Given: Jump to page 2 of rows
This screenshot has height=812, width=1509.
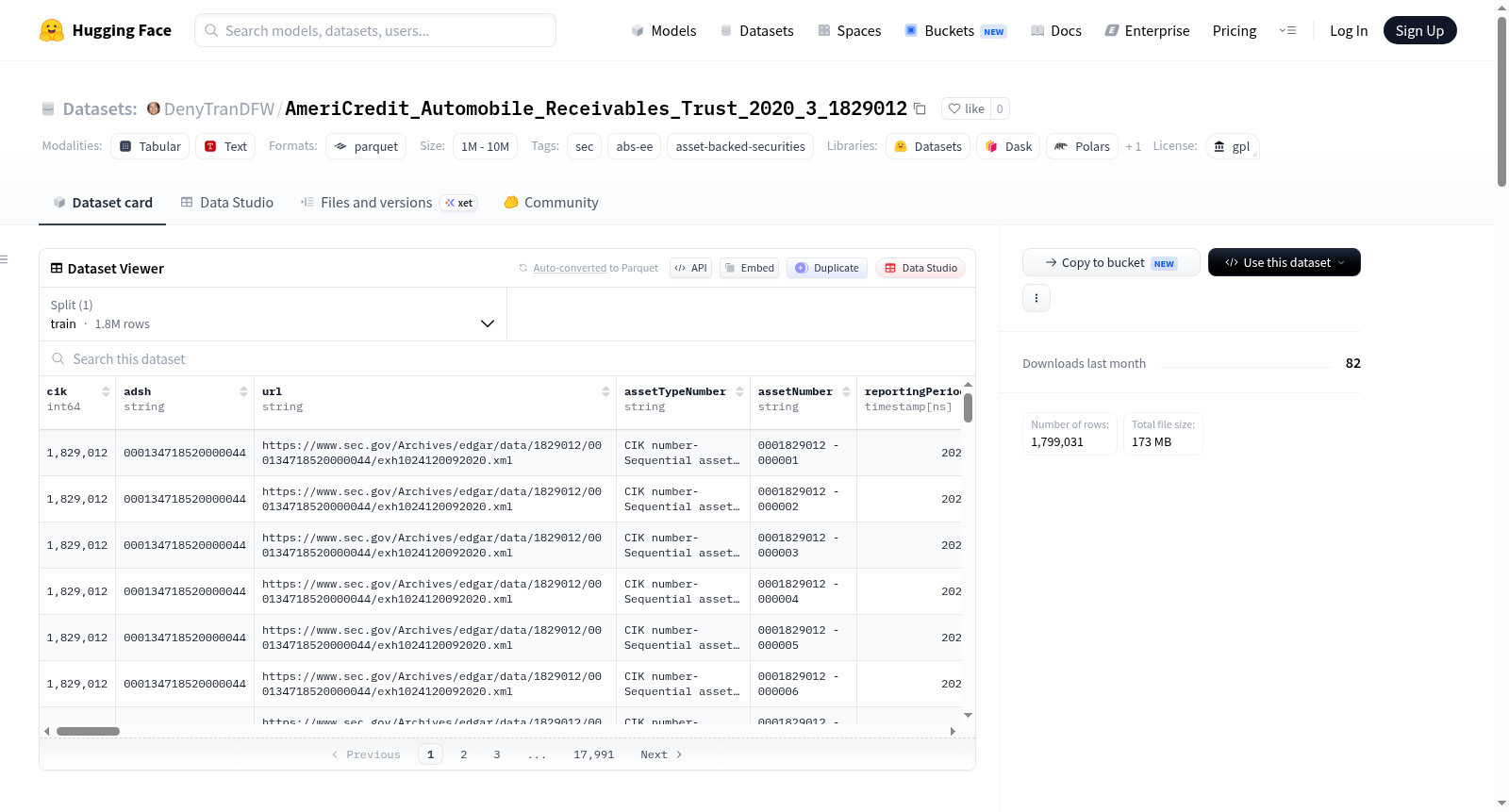Looking at the screenshot, I should (463, 754).
